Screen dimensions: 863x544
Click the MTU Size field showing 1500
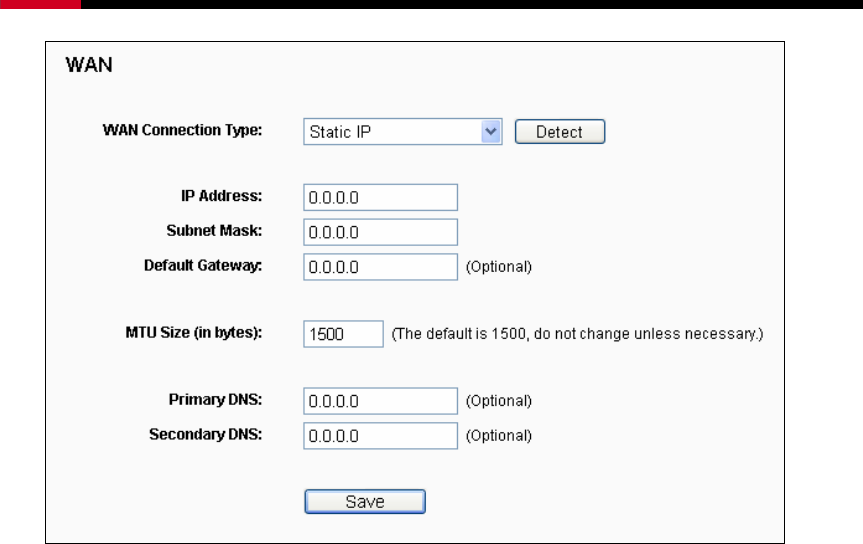pos(343,334)
